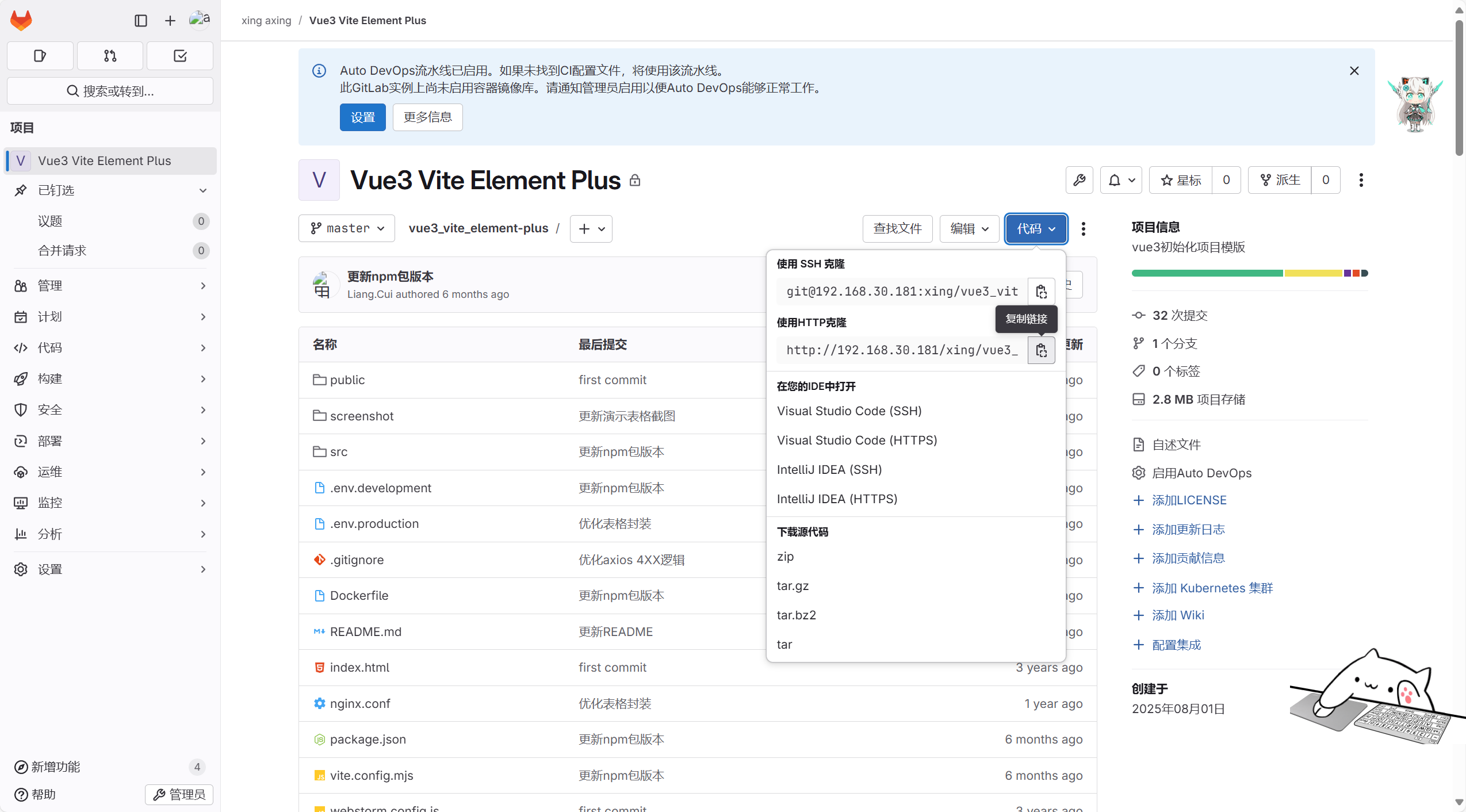1466x812 pixels.
Task: Expand the 运维 sidebar menu
Action: (110, 472)
